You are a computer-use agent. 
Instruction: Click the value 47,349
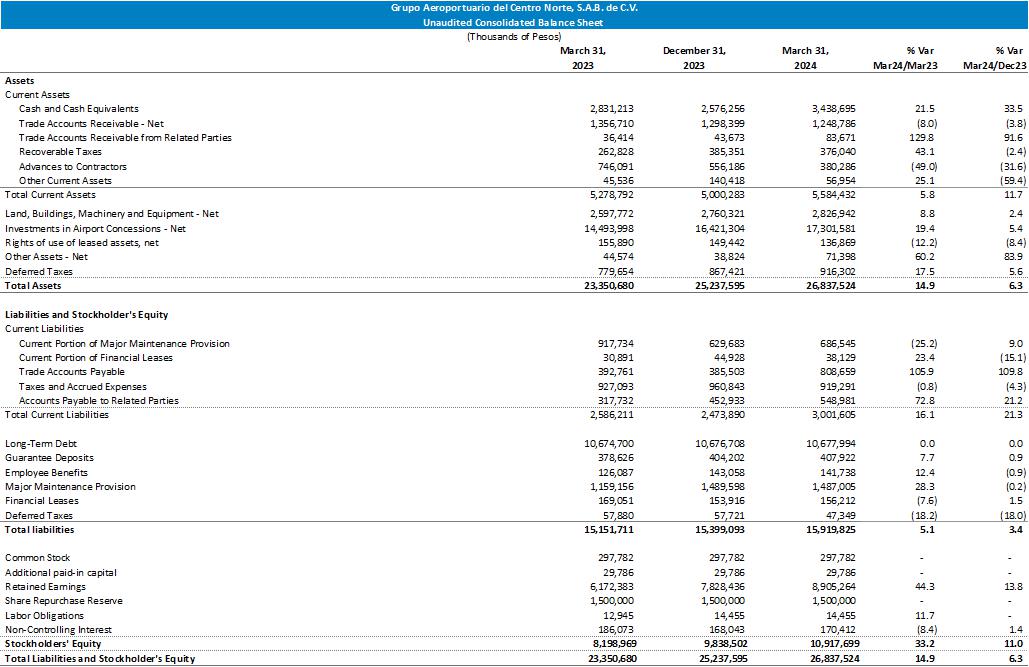tap(841, 516)
